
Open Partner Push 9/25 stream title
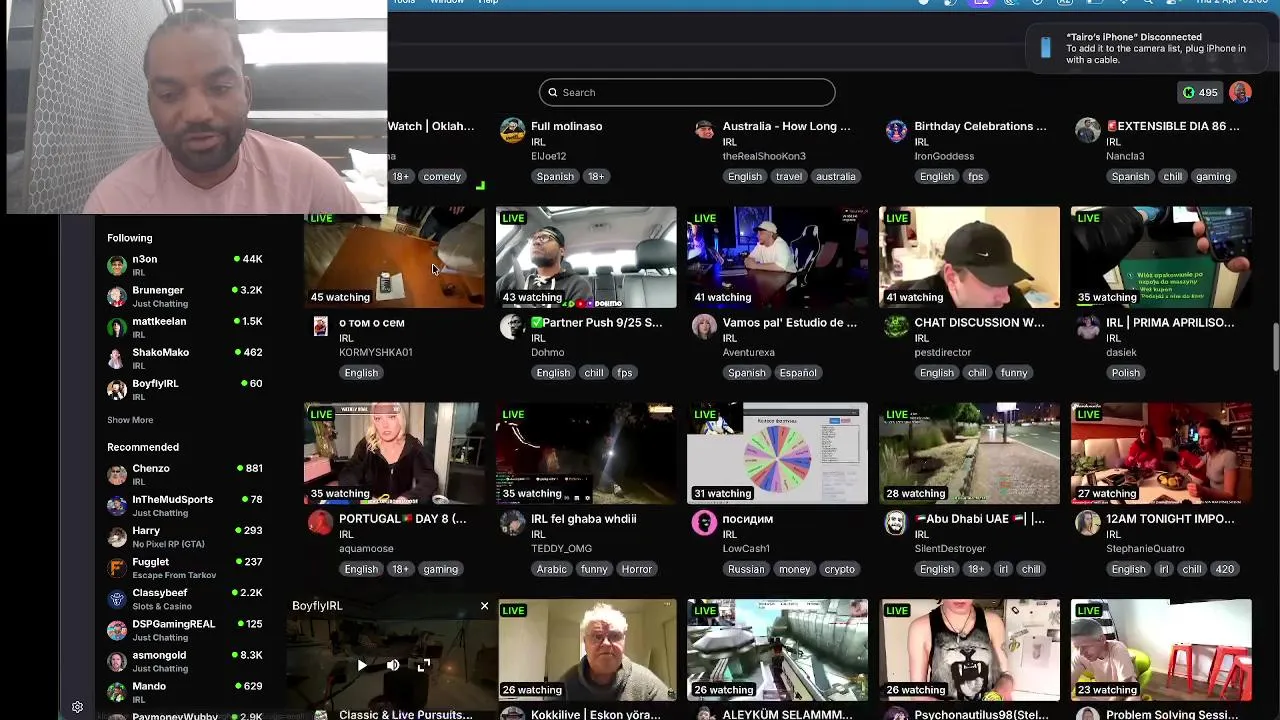(x=597, y=323)
